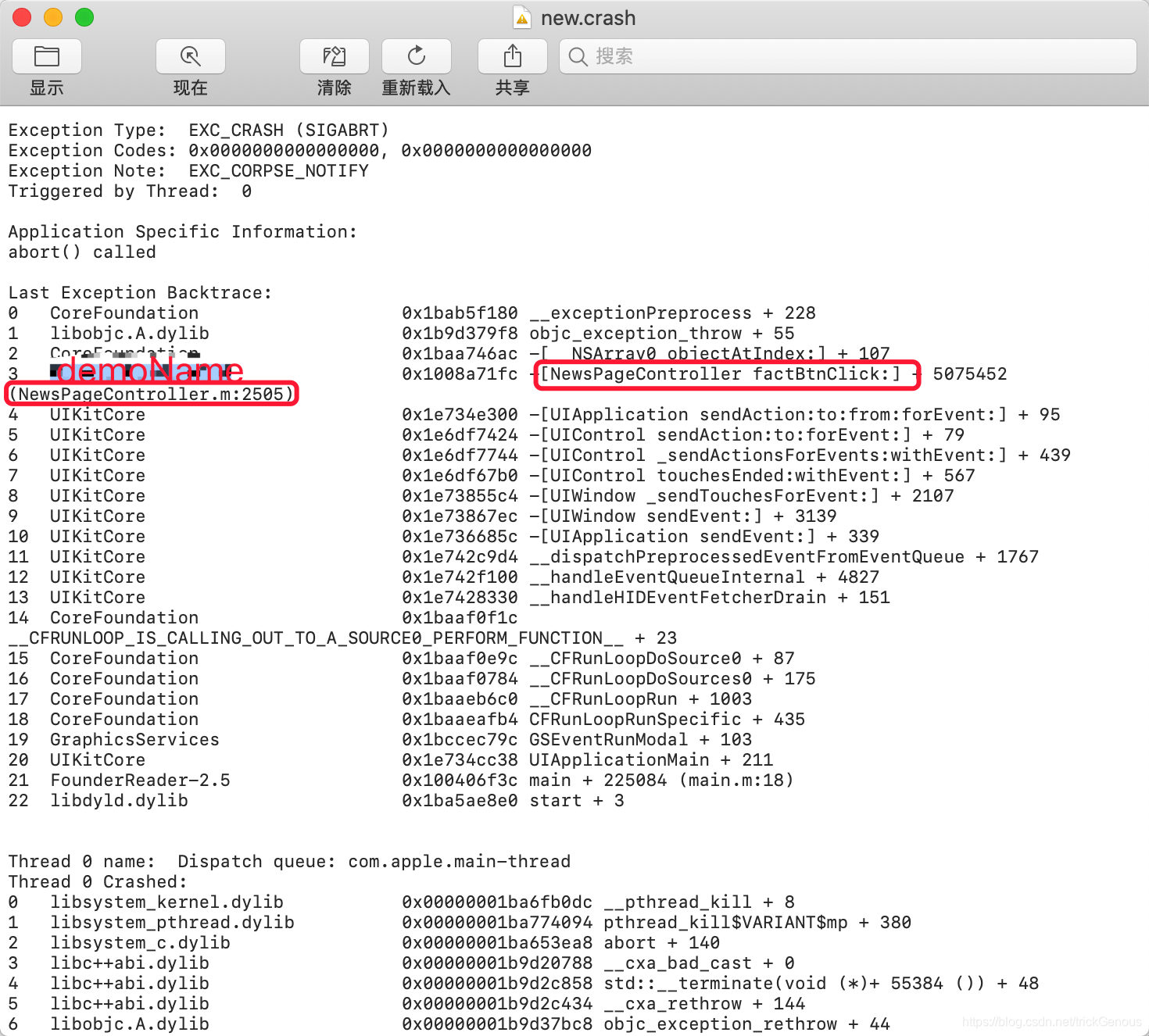Click '__CFRunLoopDoSources0 + 175' text
1149x1036 pixels.
pyautogui.click(x=673, y=678)
